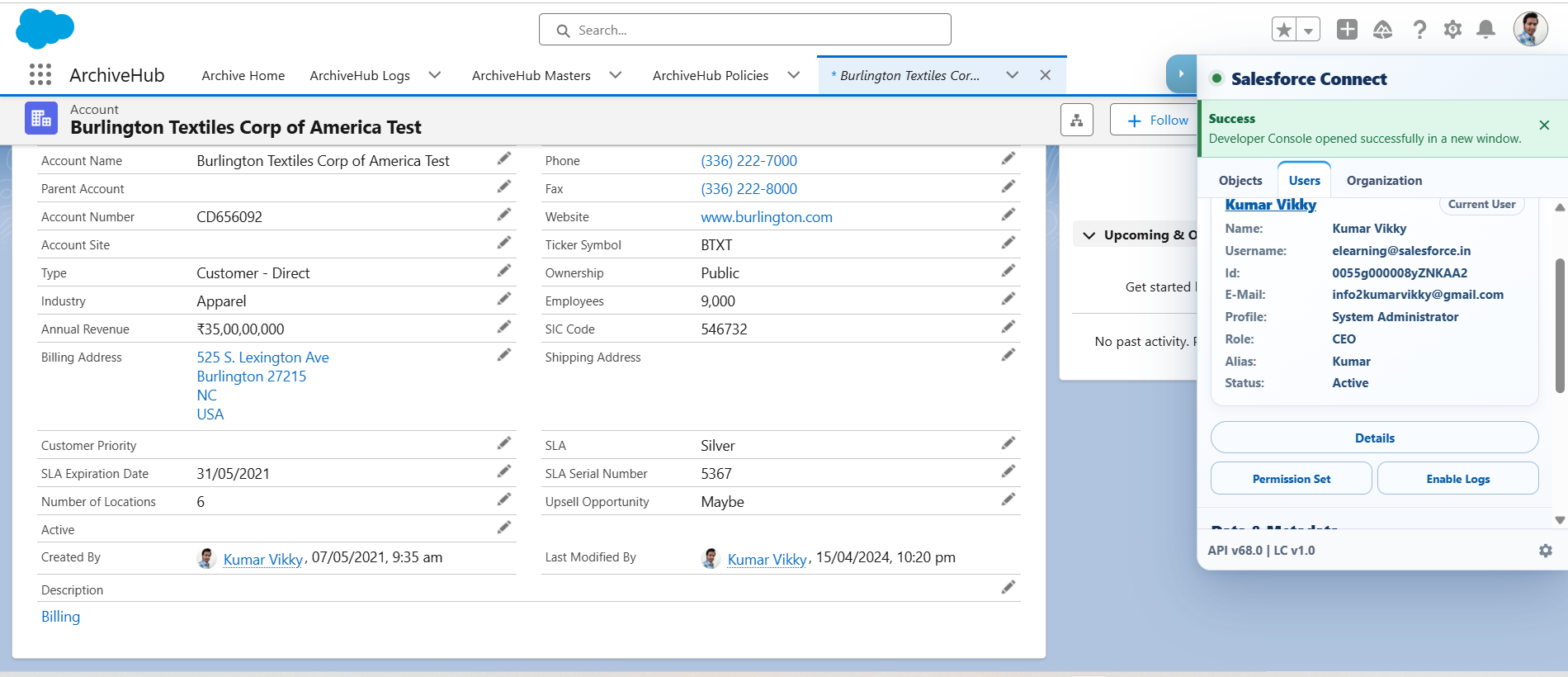The height and width of the screenshot is (677, 1568).
Task: Open the Trailhead guidance icon
Action: (x=1382, y=30)
